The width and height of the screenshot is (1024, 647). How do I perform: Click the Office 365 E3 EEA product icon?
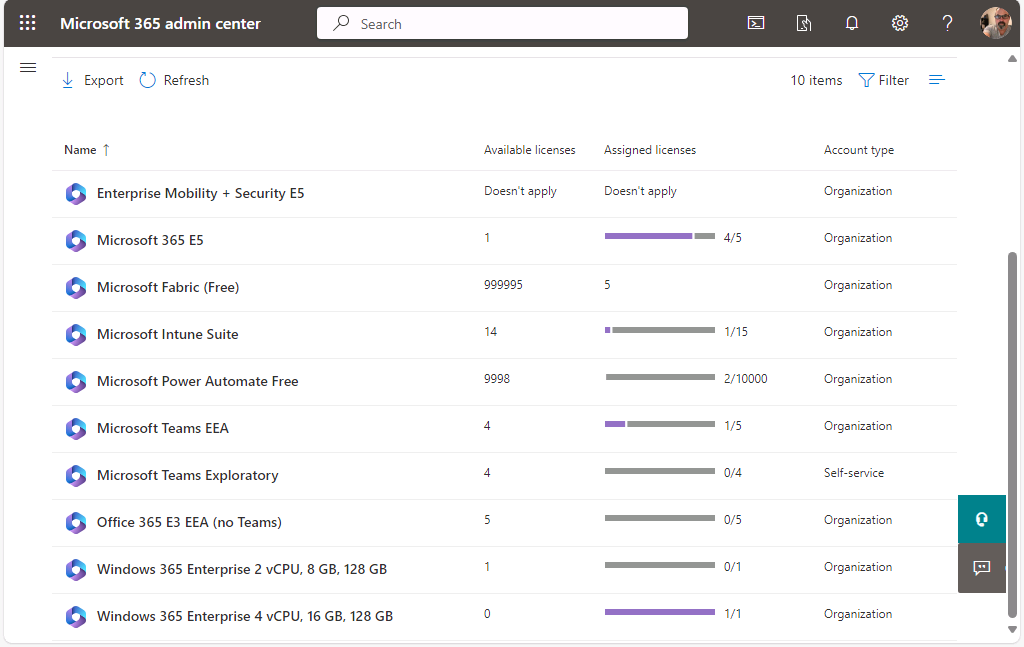pos(76,523)
